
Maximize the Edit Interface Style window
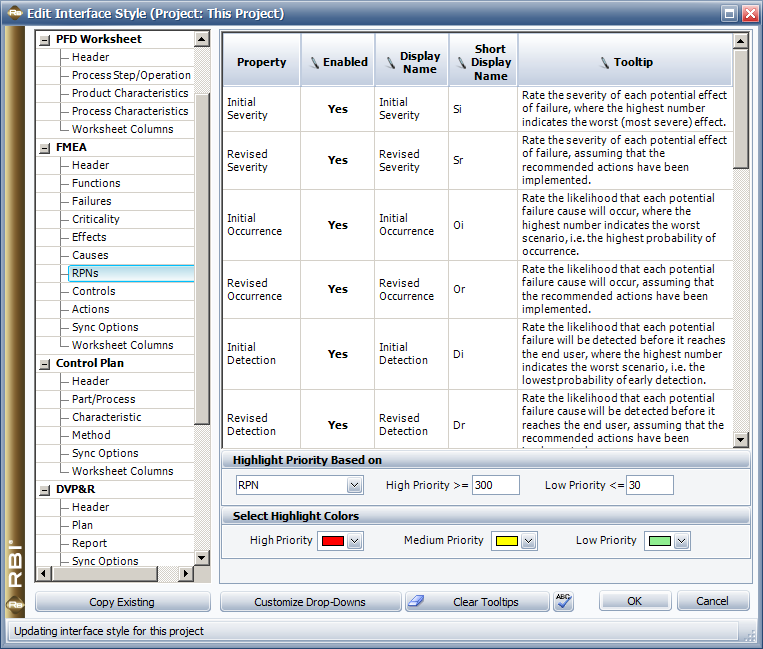coord(729,13)
